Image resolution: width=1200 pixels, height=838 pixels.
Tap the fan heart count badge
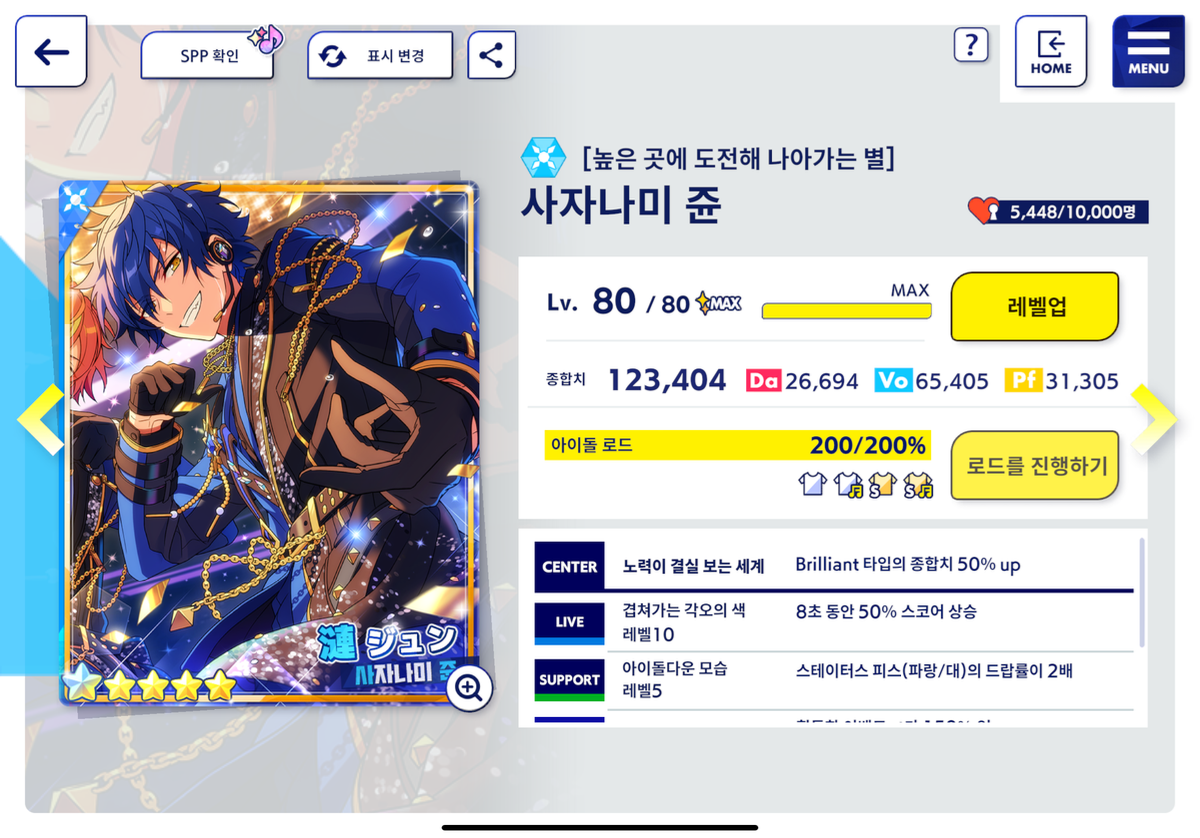point(1058,212)
